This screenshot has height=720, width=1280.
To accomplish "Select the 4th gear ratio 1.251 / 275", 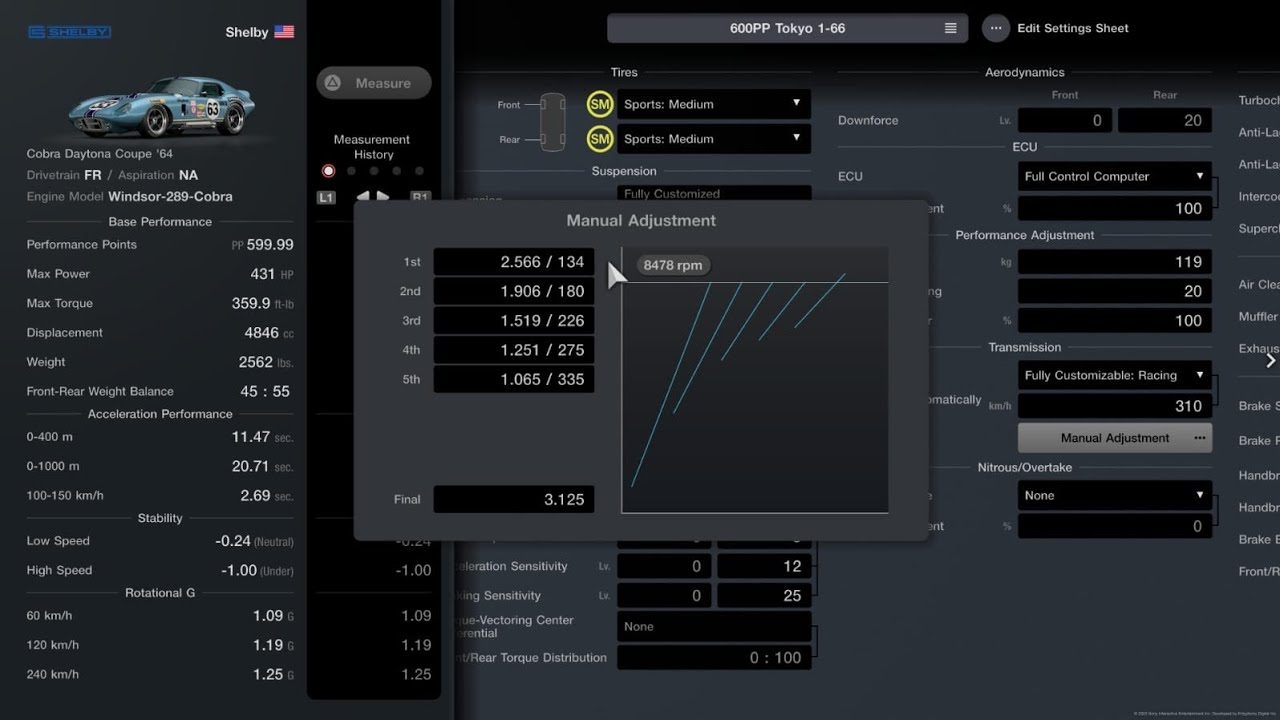I will tap(514, 350).
